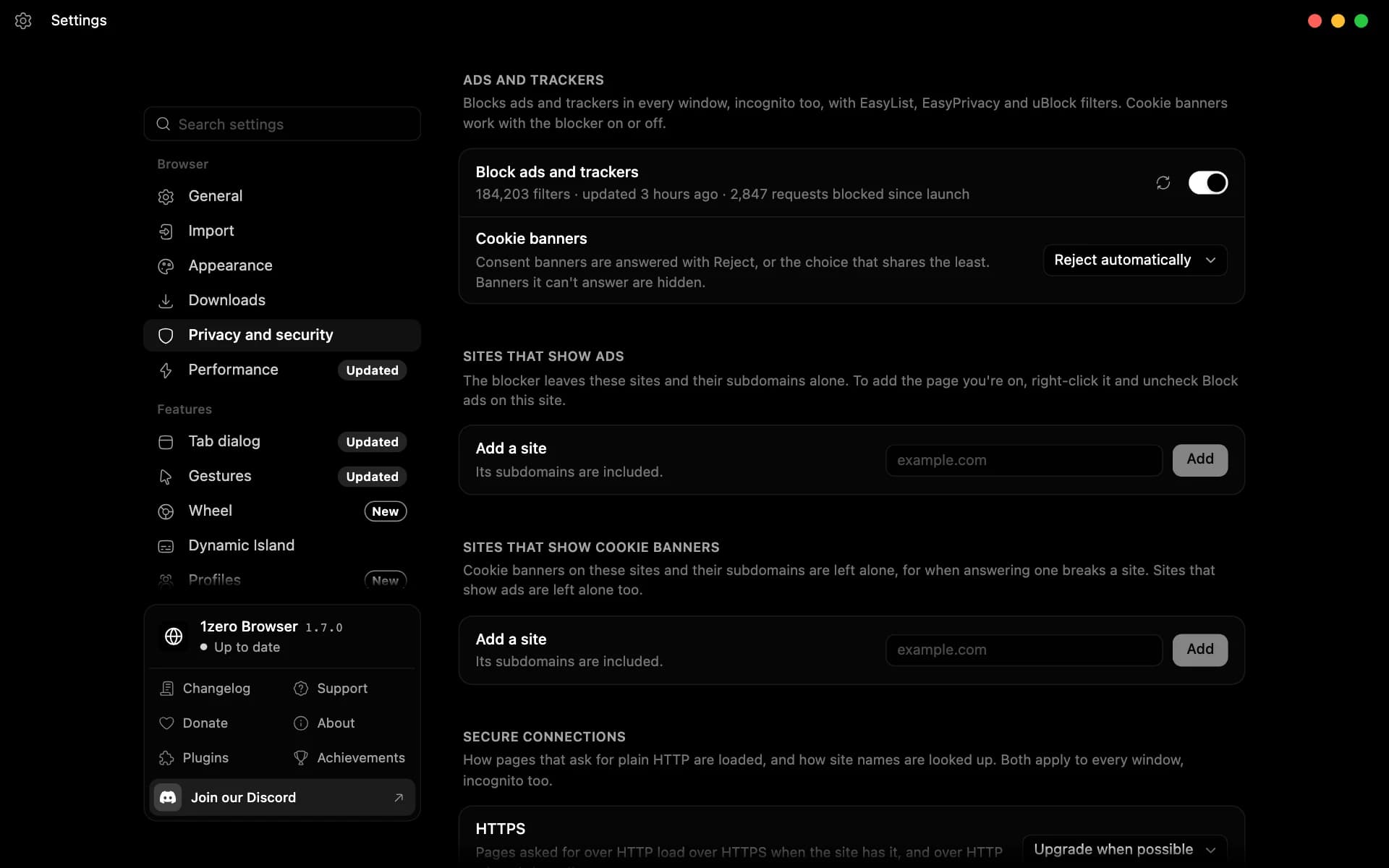Open the About link
The height and width of the screenshot is (868, 1389).
pos(324,723)
